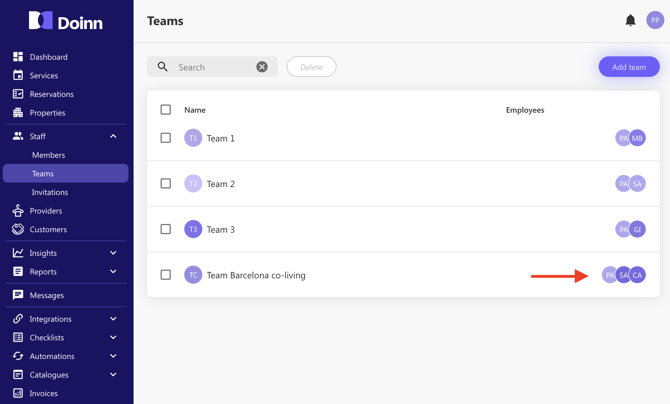Expand the Insights chevron
Image resolution: width=670 pixels, height=404 pixels.
tap(113, 253)
